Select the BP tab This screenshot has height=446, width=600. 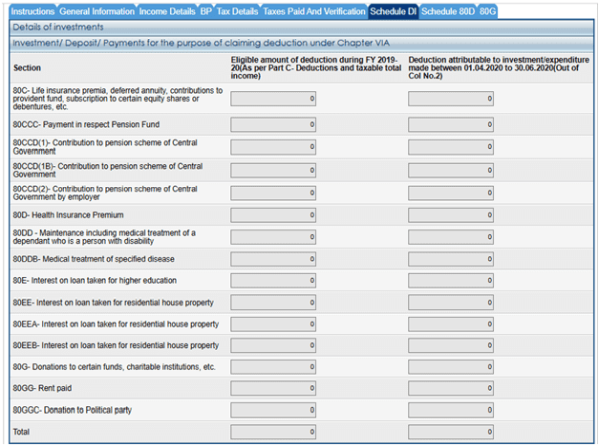click(x=206, y=11)
